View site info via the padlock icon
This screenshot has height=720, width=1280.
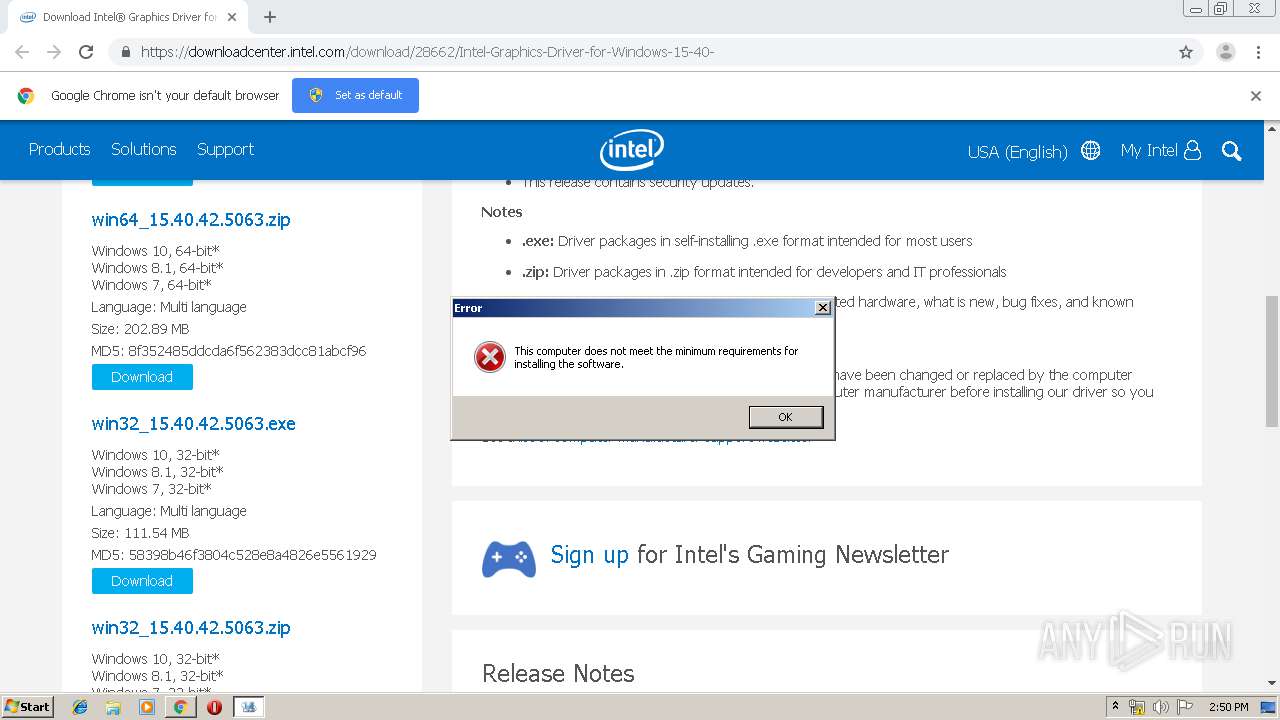pos(125,52)
